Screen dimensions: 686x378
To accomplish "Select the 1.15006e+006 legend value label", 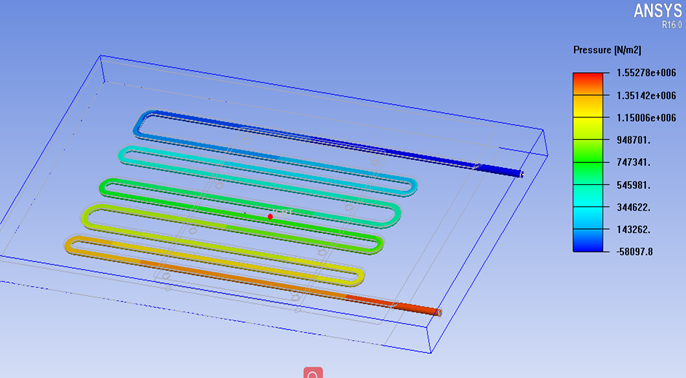I will pos(646,118).
